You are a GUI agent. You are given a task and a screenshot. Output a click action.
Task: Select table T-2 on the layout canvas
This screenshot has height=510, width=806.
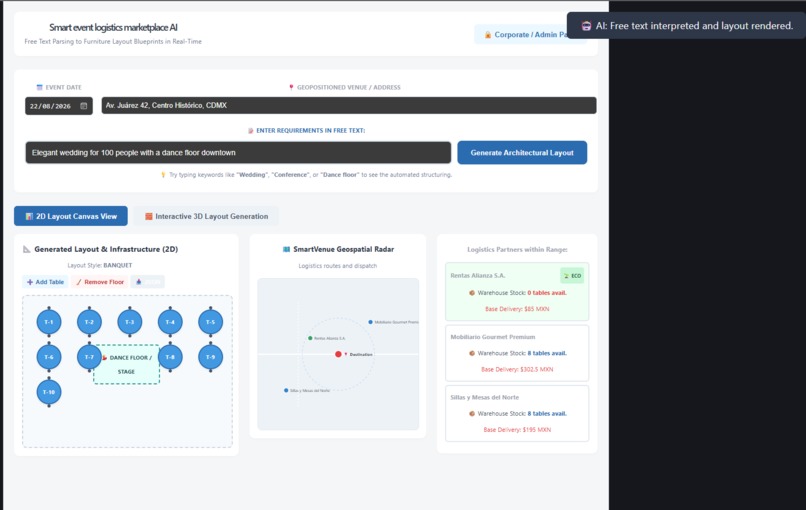(x=89, y=322)
